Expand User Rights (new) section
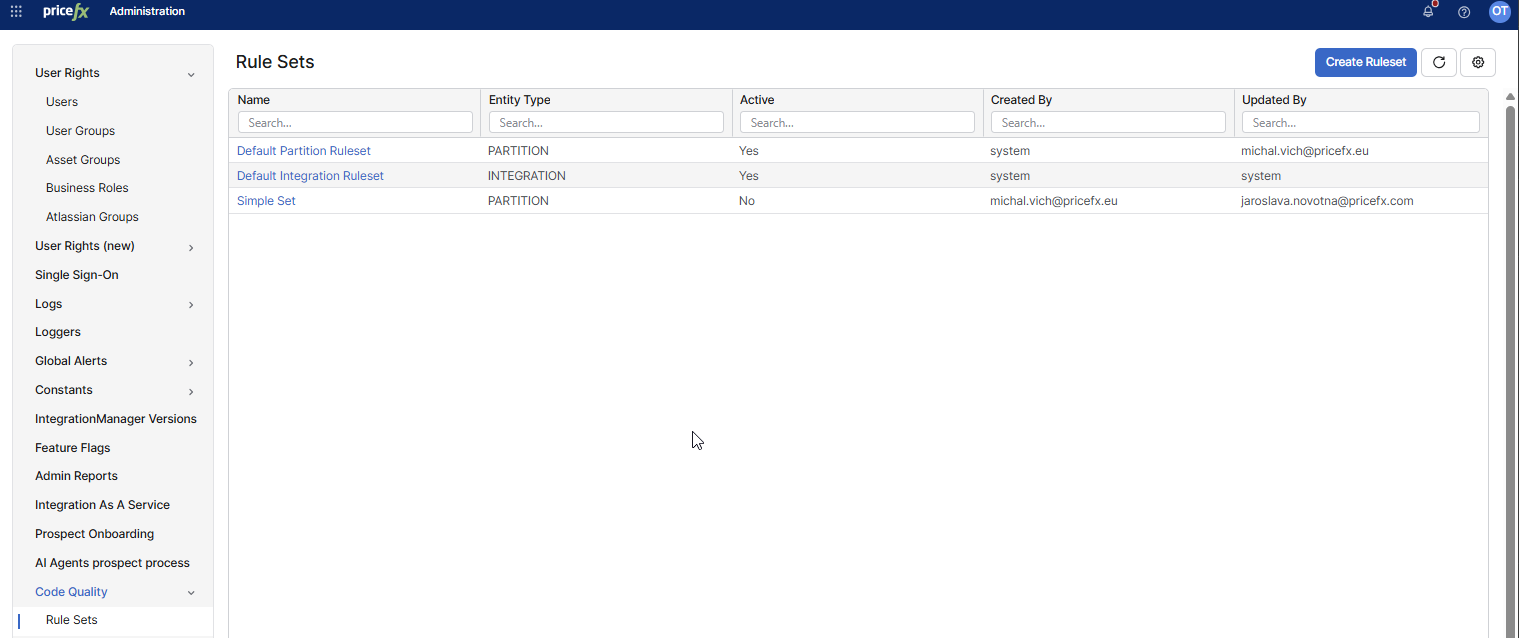 [191, 247]
